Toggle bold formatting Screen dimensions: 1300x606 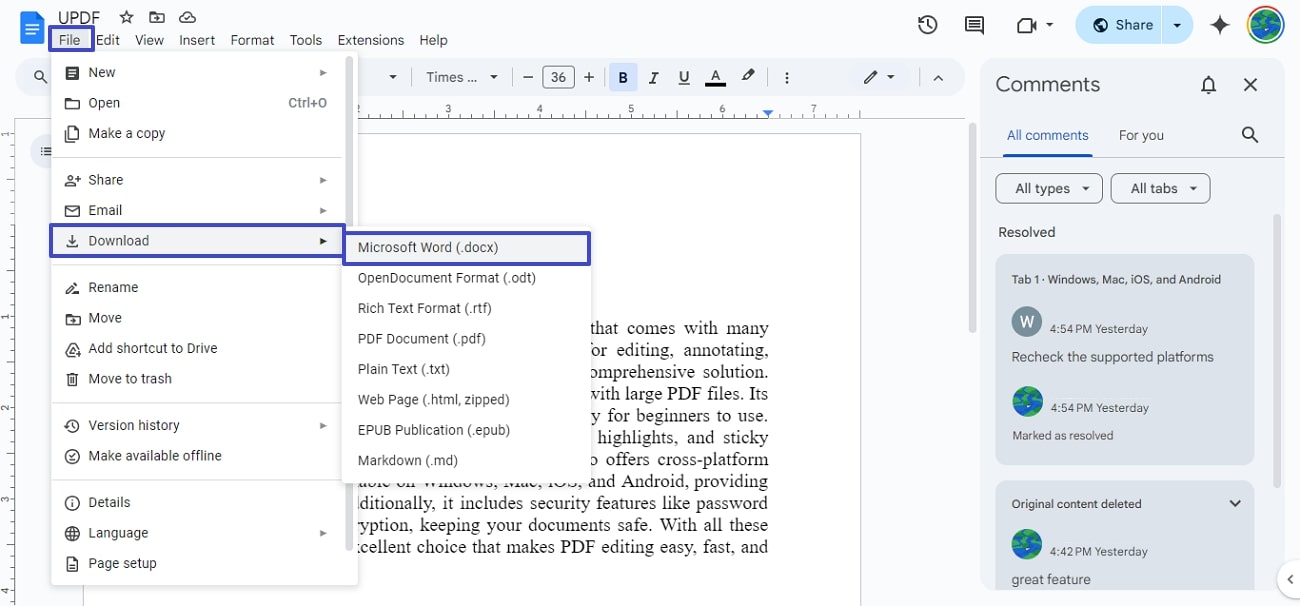[623, 76]
